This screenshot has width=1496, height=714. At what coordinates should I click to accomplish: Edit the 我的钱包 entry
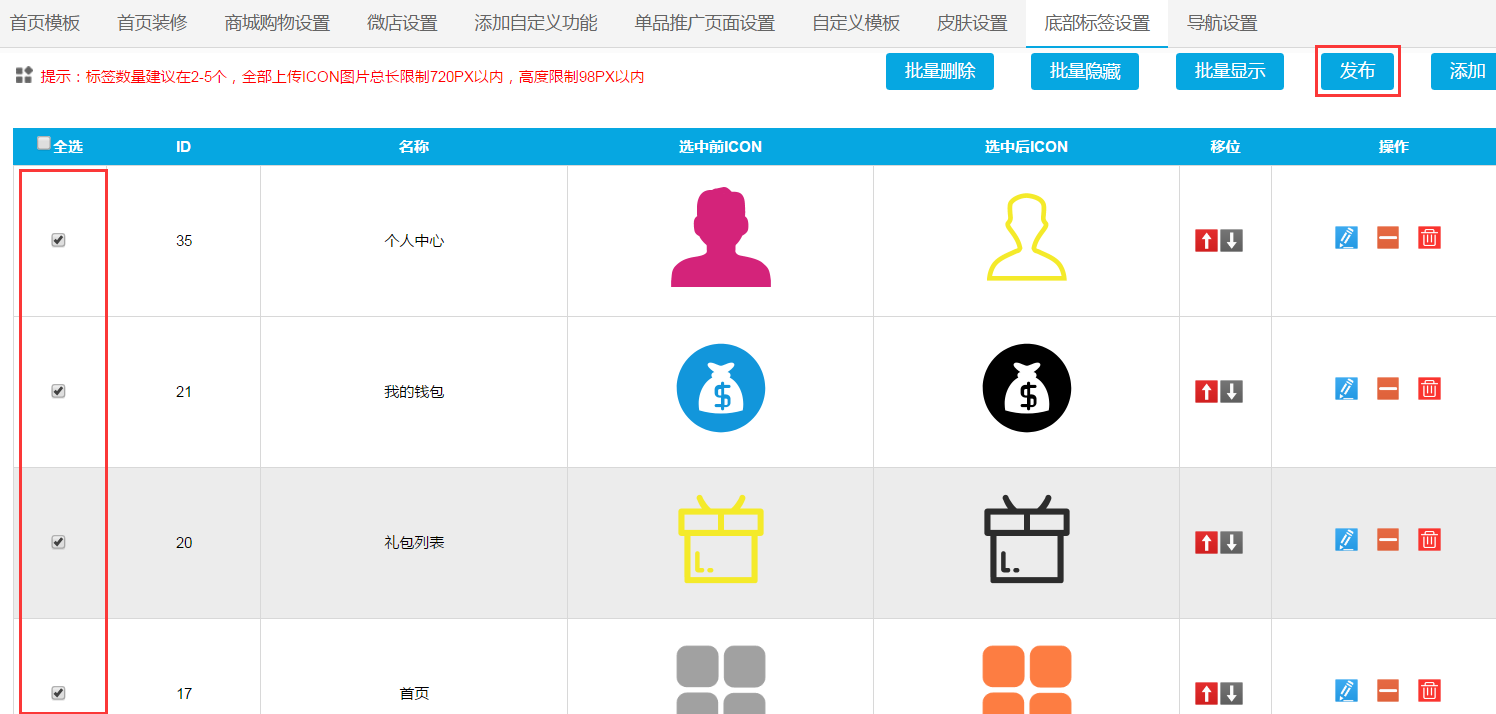[1347, 389]
